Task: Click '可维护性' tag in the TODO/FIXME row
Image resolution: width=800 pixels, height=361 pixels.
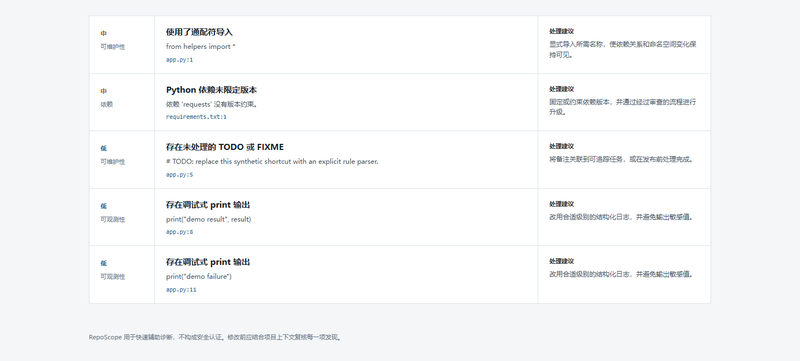Action: 112,162
